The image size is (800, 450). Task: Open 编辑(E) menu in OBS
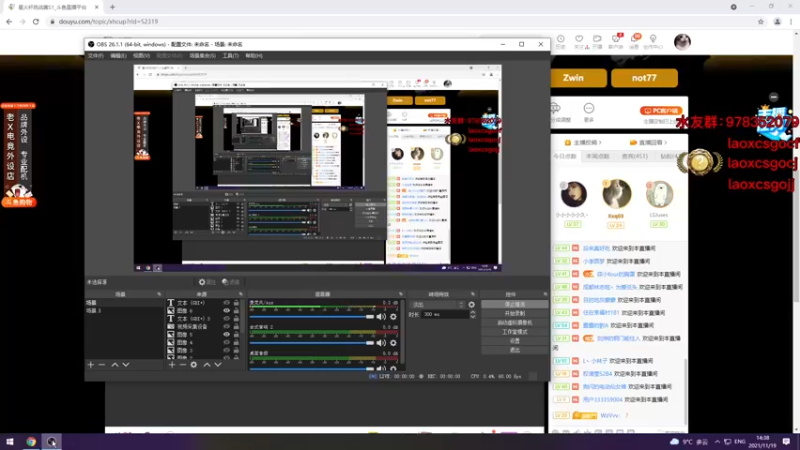pyautogui.click(x=118, y=56)
